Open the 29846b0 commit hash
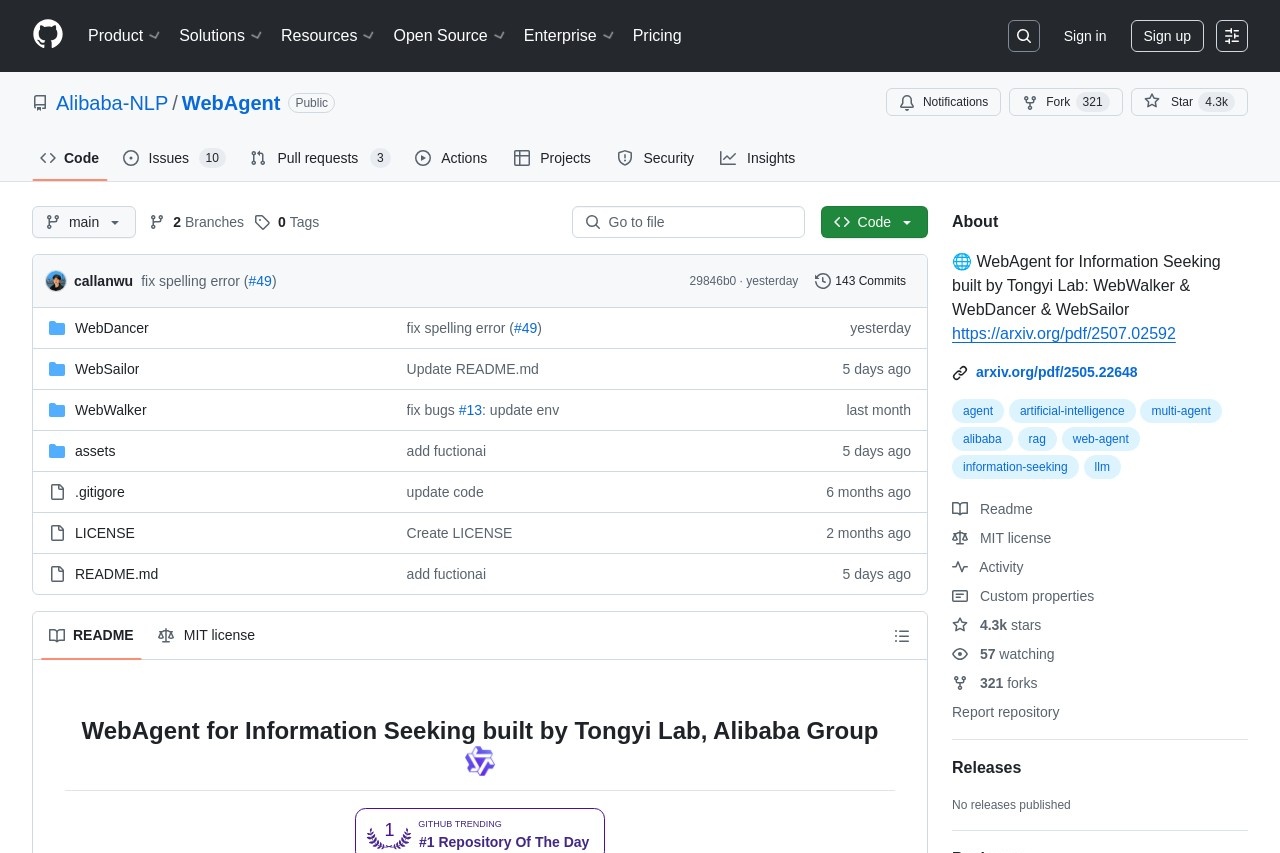 (x=712, y=281)
